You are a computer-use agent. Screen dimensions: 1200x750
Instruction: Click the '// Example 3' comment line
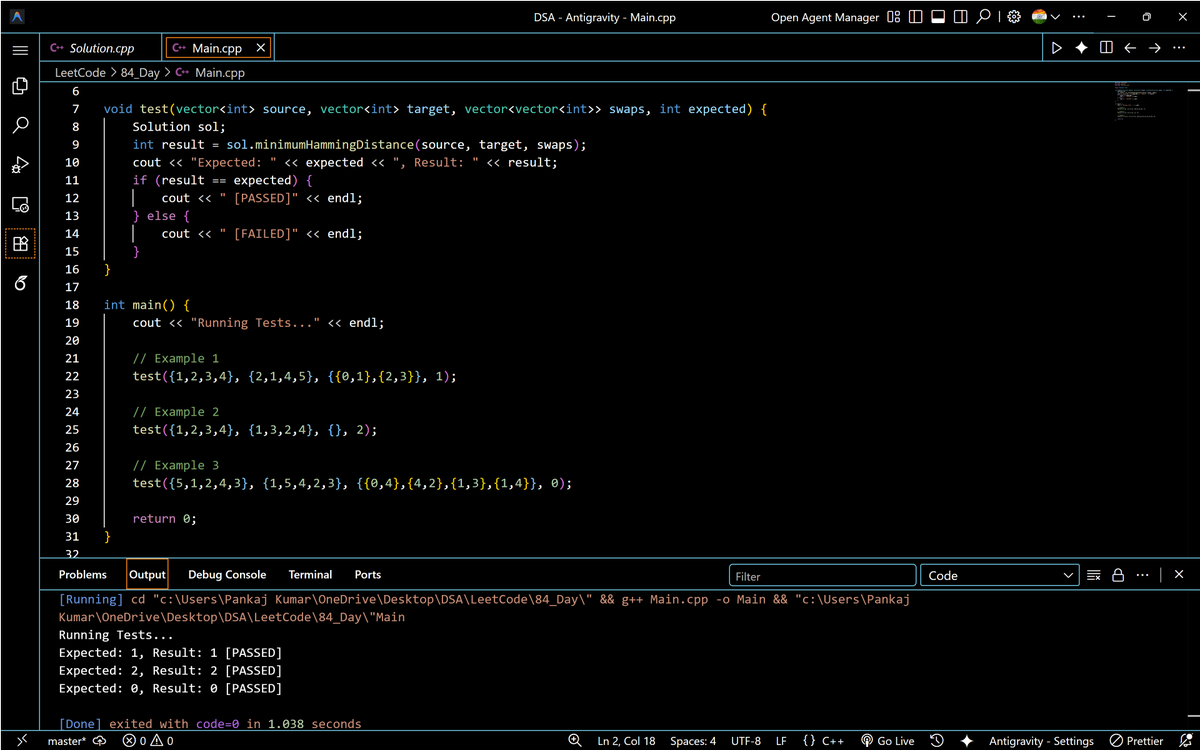(x=175, y=465)
